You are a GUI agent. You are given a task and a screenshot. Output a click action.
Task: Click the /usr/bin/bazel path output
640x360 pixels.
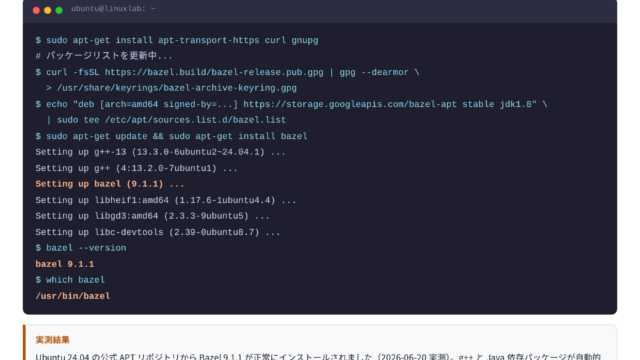73,296
